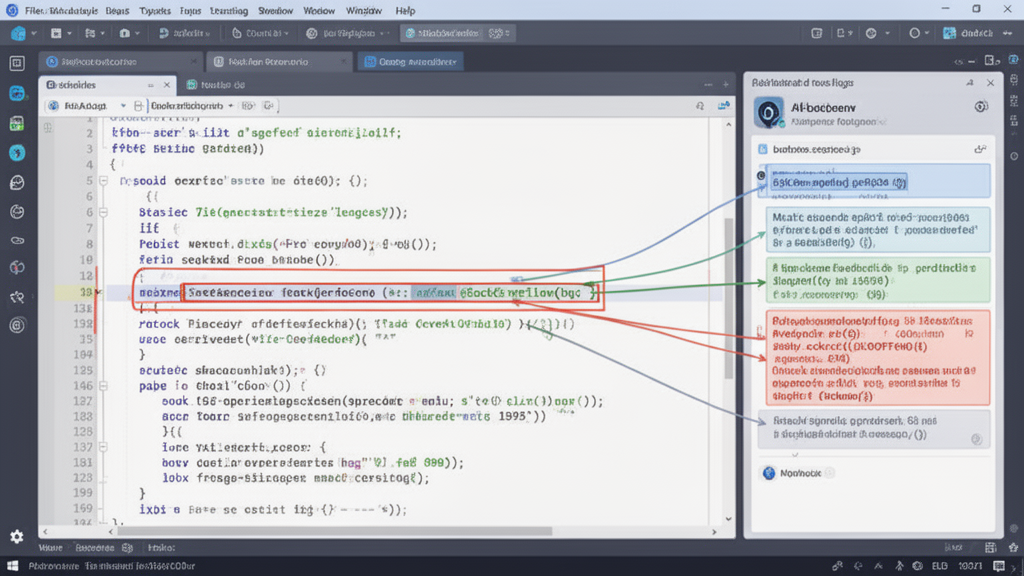Click the 'ELB' language indicator in the taskbar

point(939,566)
